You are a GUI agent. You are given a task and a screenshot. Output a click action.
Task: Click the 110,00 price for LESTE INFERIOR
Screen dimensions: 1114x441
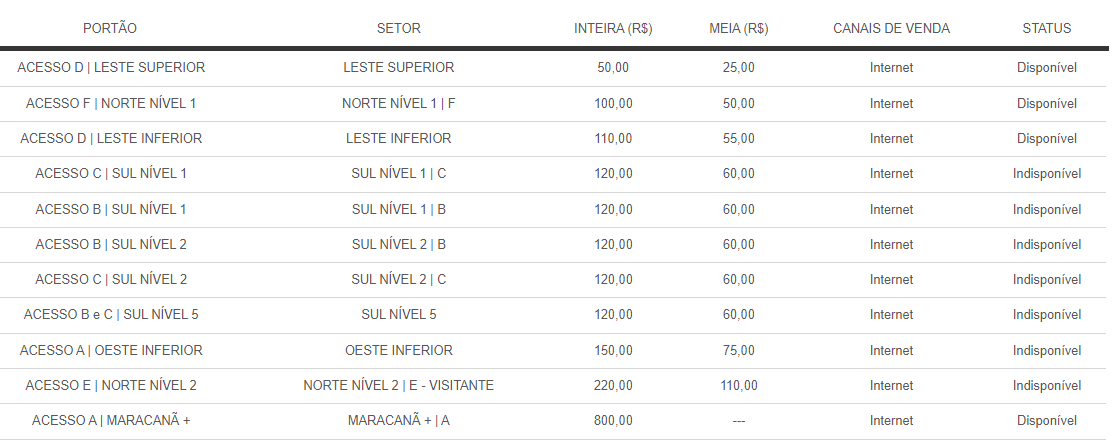point(613,138)
